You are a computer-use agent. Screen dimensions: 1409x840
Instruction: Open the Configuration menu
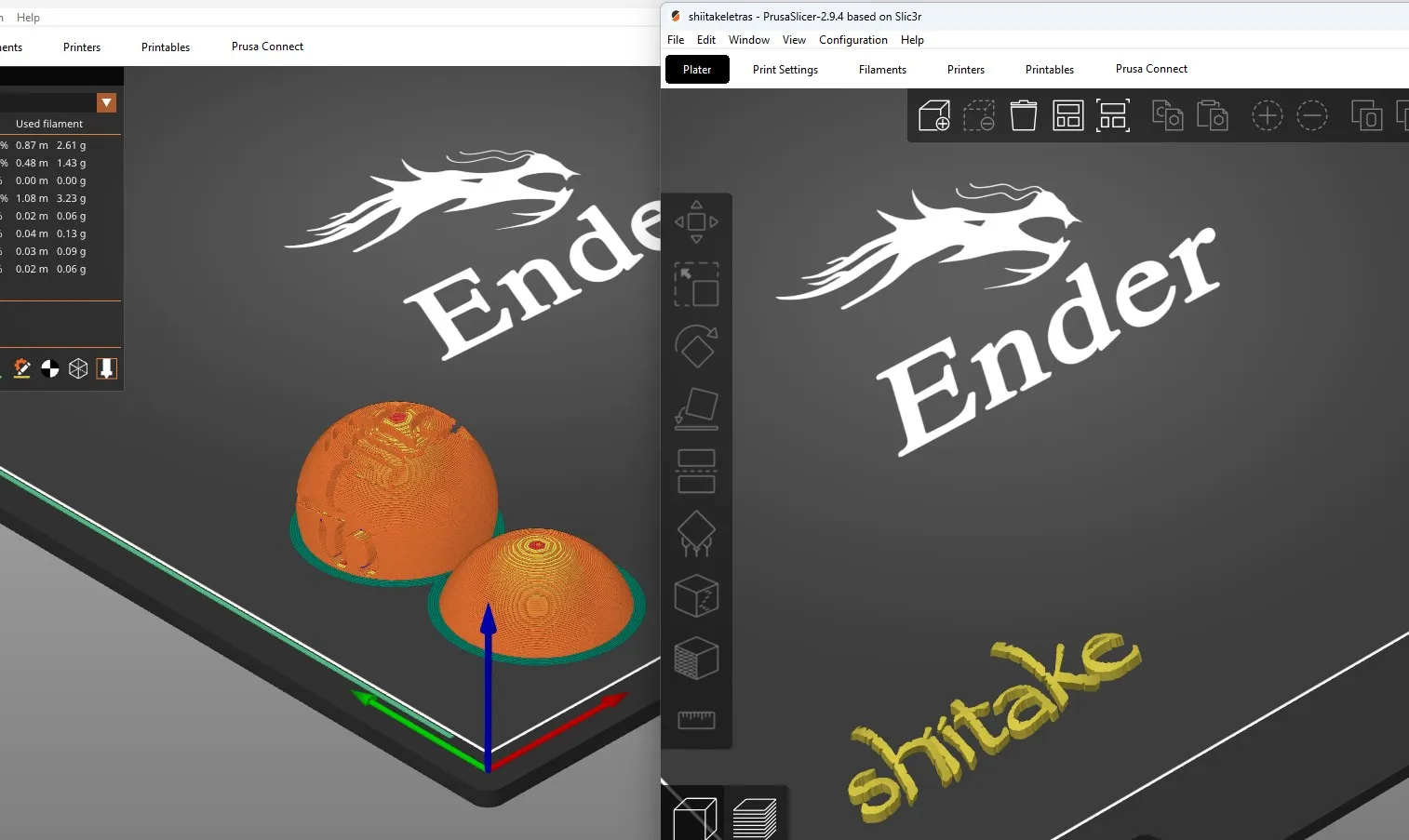853,40
